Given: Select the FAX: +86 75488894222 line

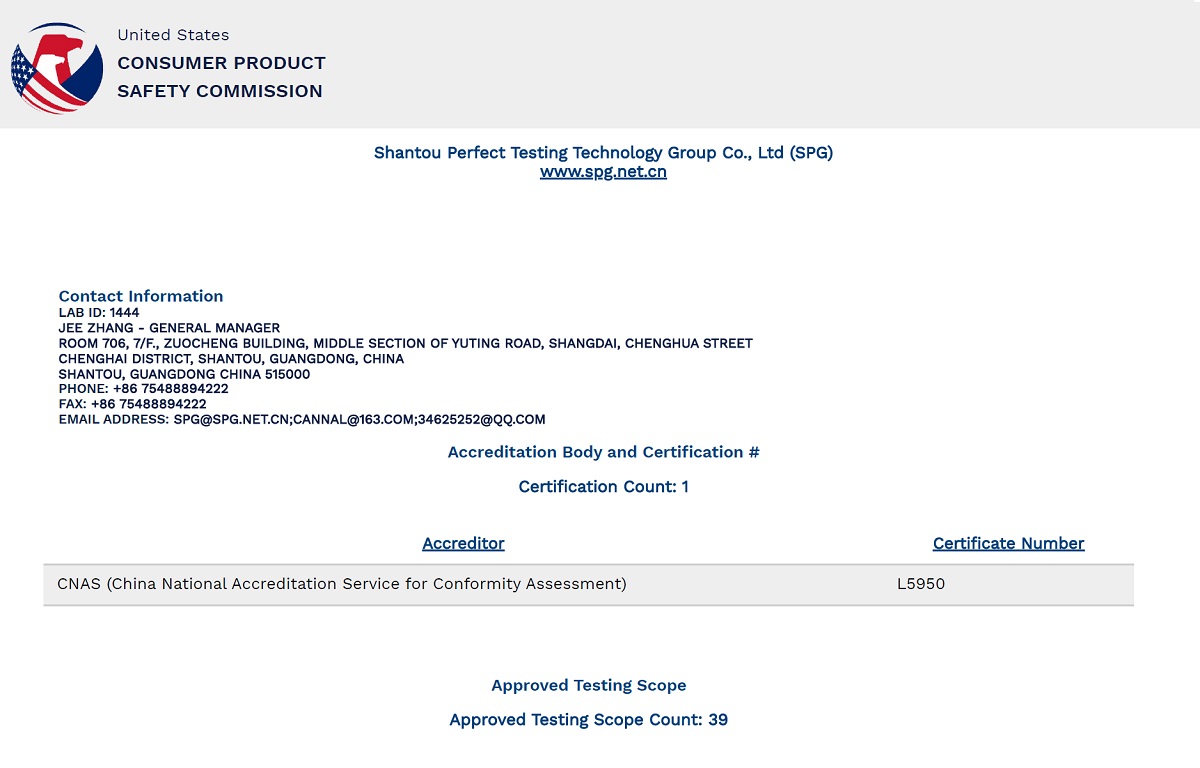Looking at the screenshot, I should pyautogui.click(x=133, y=404).
